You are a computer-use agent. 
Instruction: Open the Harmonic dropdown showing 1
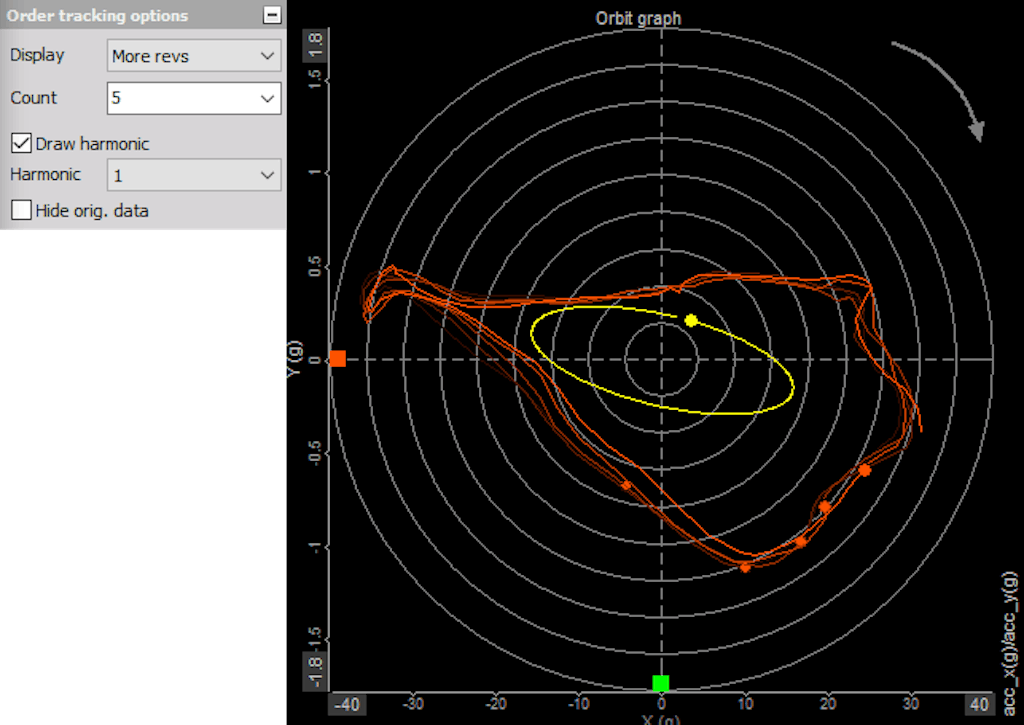[194, 175]
